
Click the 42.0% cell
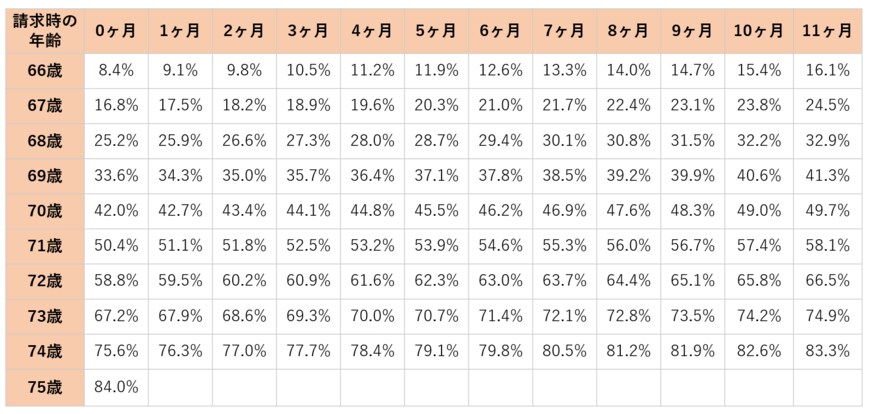[116, 210]
